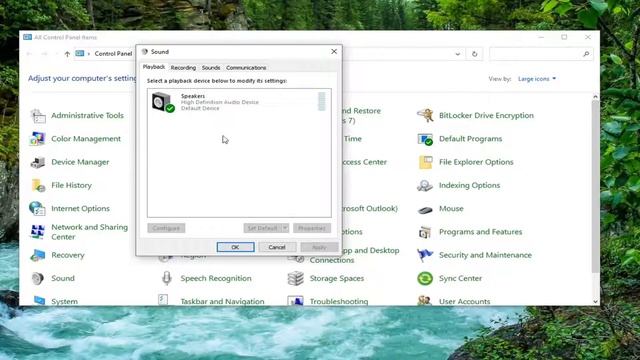640x360 pixels.
Task: Open Storage Spaces icon
Action: pyautogui.click(x=296, y=278)
